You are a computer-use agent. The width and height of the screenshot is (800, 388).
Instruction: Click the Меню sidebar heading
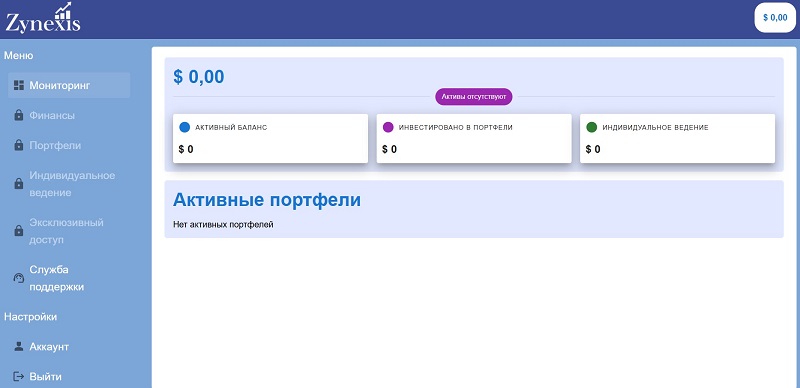[x=19, y=56]
